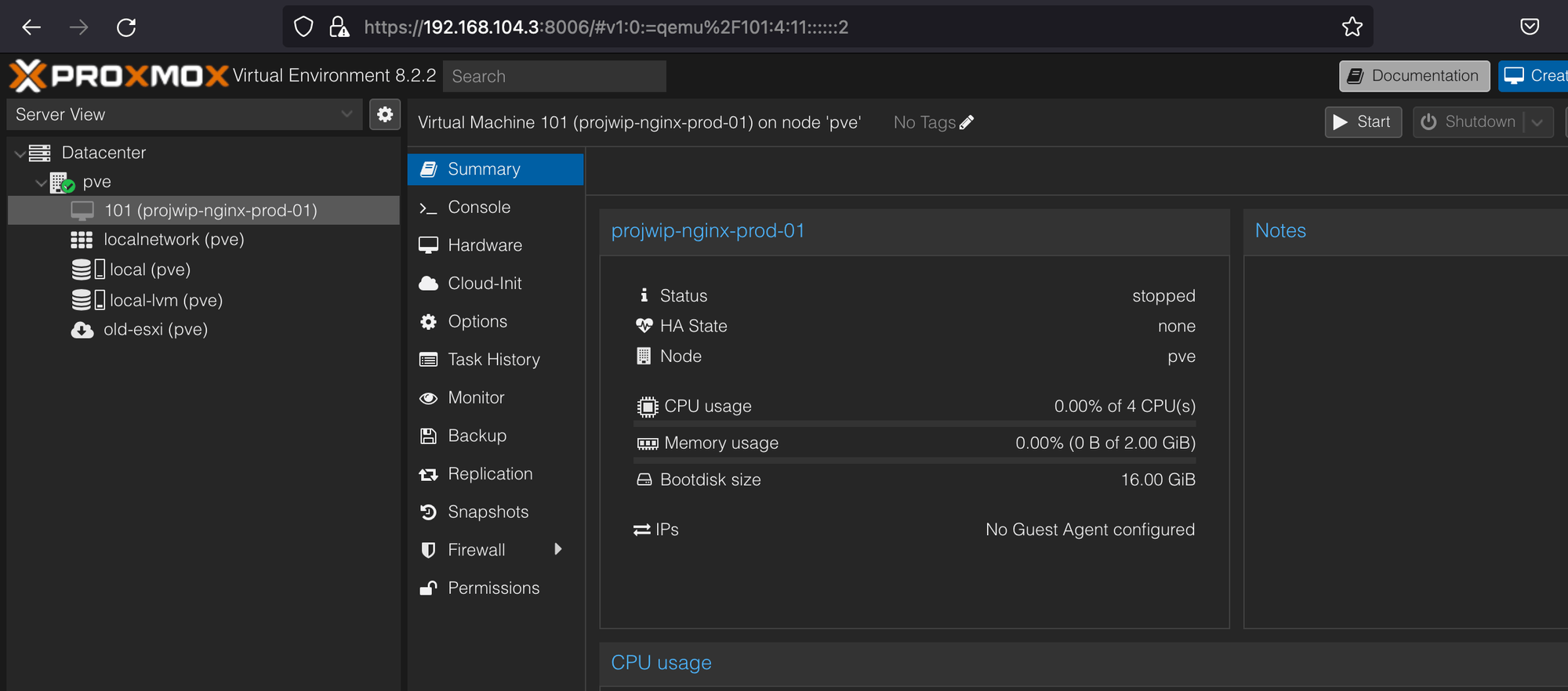Click the Node building icon
This screenshot has width=1568, height=691.
644,356
